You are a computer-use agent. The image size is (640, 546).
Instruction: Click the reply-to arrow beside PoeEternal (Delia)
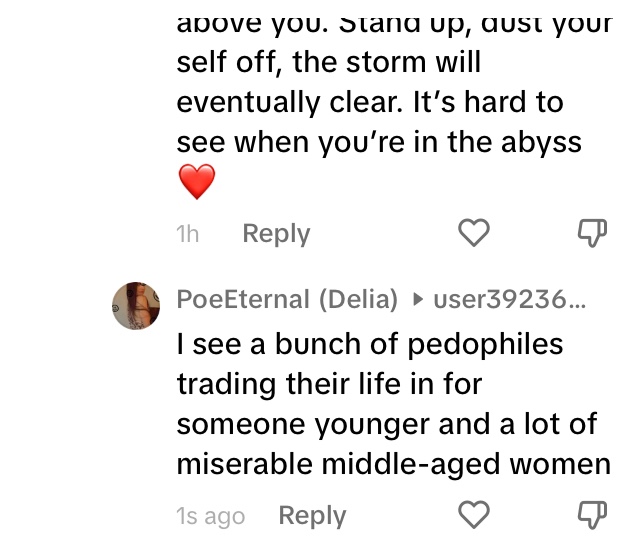coord(417,299)
